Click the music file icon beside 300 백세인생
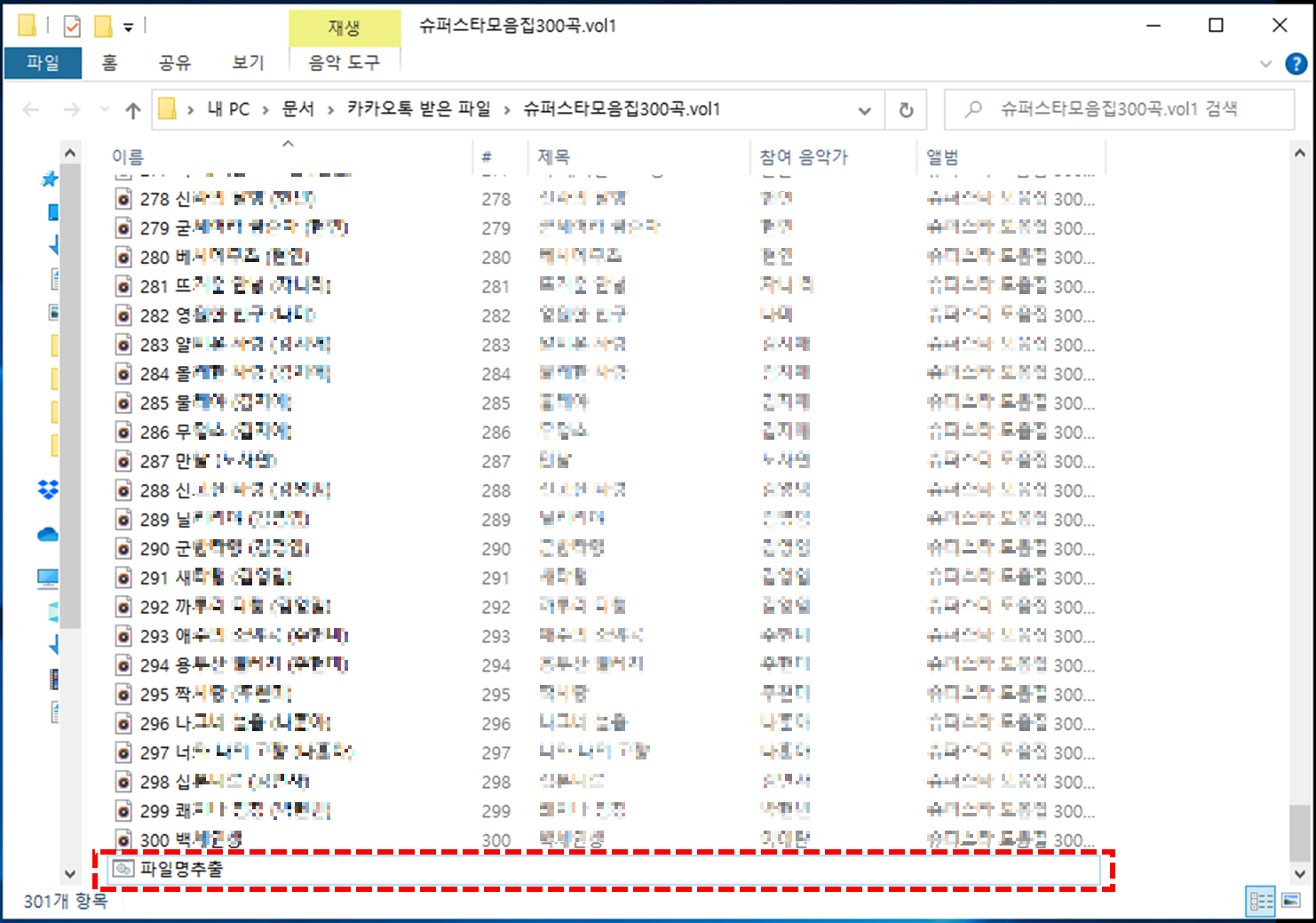This screenshot has height=923, width=1316. pyautogui.click(x=122, y=839)
